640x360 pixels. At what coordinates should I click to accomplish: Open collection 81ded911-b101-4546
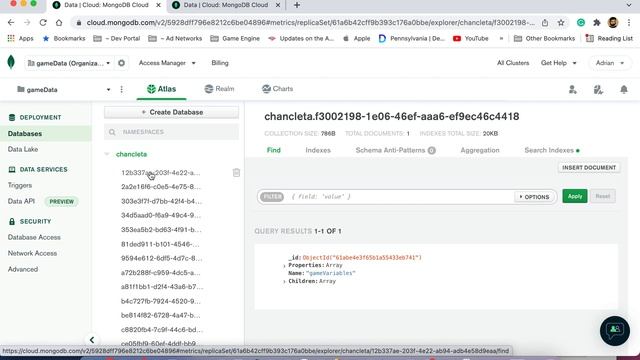pyautogui.click(x=160, y=244)
